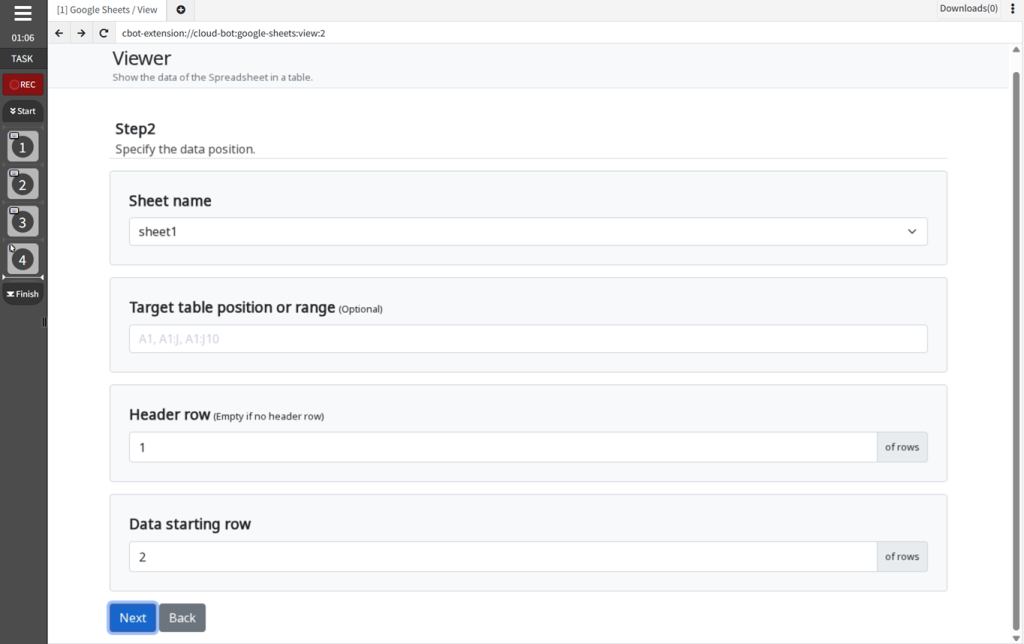The width and height of the screenshot is (1024, 644).
Task: Click the browser forward arrow
Action: pyautogui.click(x=81, y=33)
